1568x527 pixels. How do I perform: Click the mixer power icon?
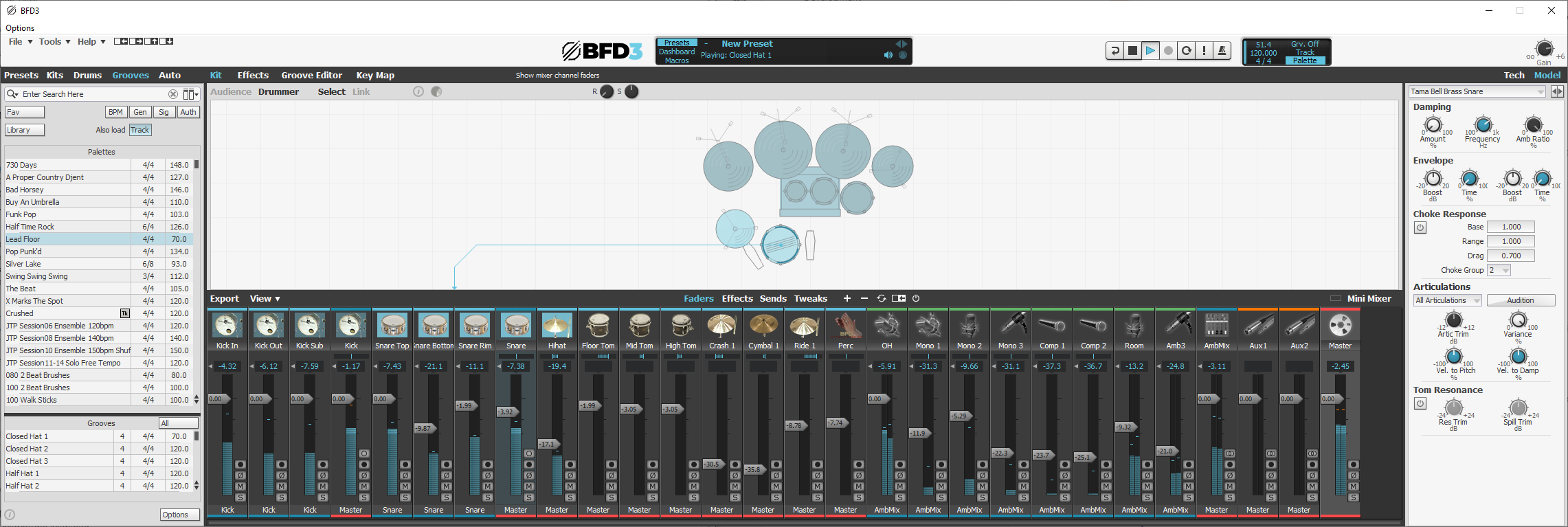916,298
